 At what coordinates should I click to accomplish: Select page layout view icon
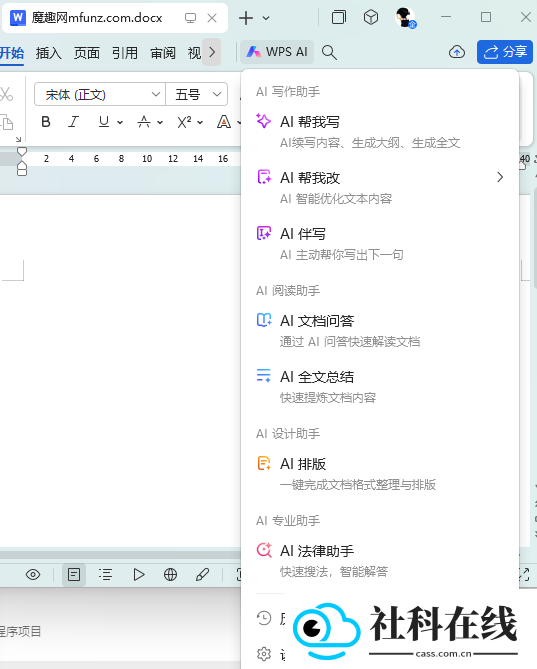[x=74, y=575]
